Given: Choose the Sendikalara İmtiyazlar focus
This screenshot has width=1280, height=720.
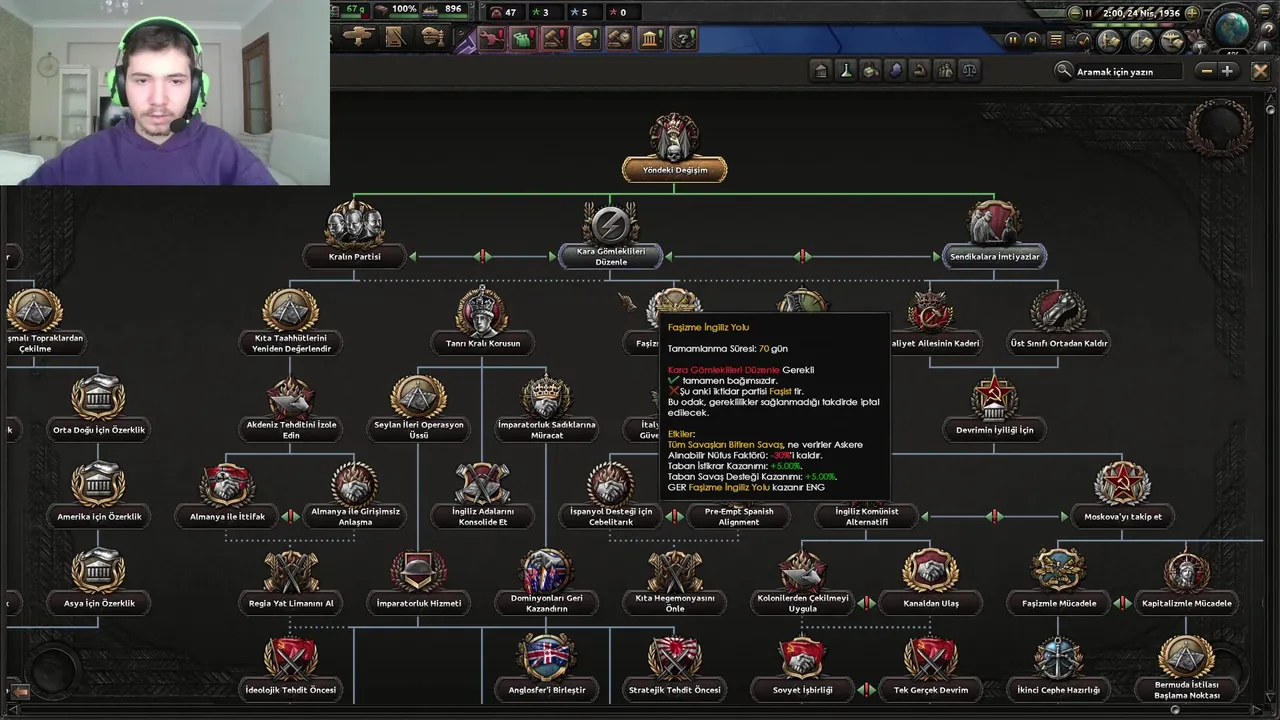Looking at the screenshot, I should pos(994,237).
